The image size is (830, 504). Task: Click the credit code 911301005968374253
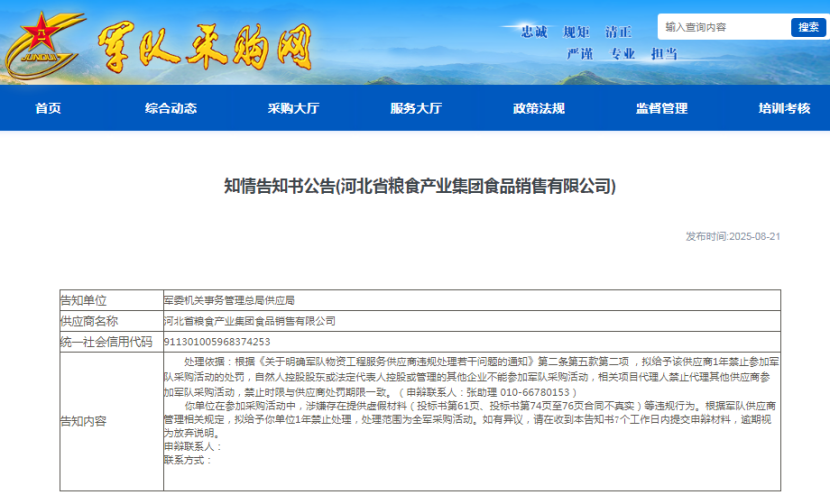pos(217,342)
